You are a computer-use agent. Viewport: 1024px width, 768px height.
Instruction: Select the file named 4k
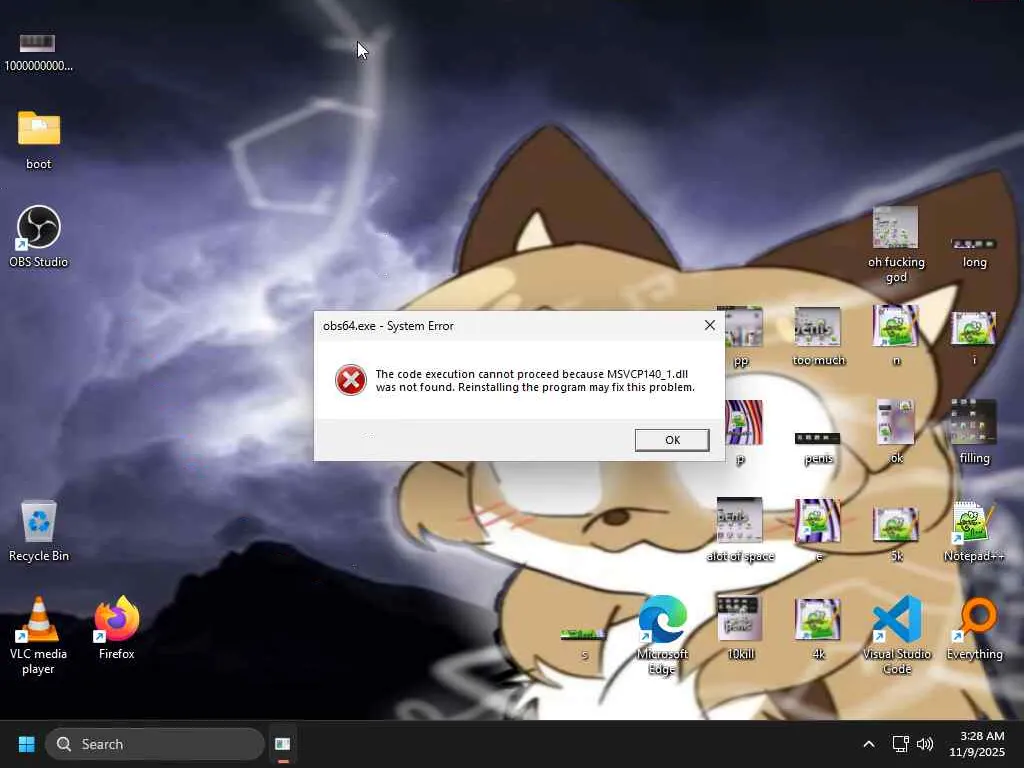pyautogui.click(x=818, y=629)
